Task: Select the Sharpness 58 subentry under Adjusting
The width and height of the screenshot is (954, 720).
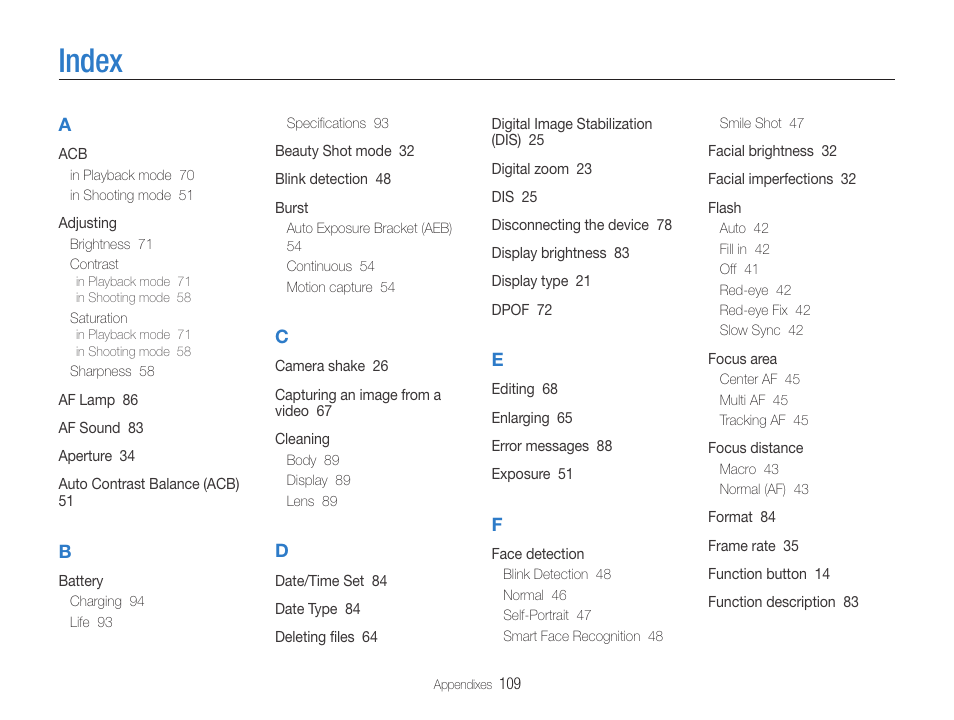Action: 112,371
